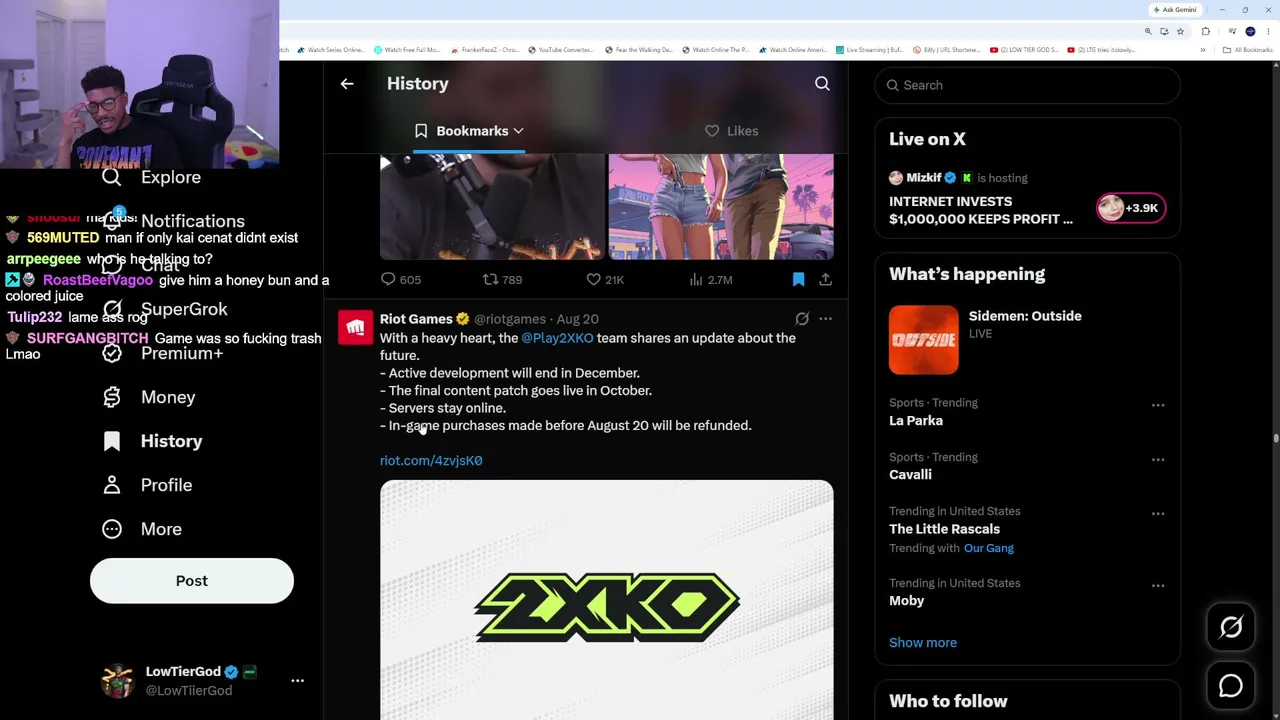Open more options for The Little Rascals trend
Screen dimensions: 1280x720
pyautogui.click(x=1158, y=514)
